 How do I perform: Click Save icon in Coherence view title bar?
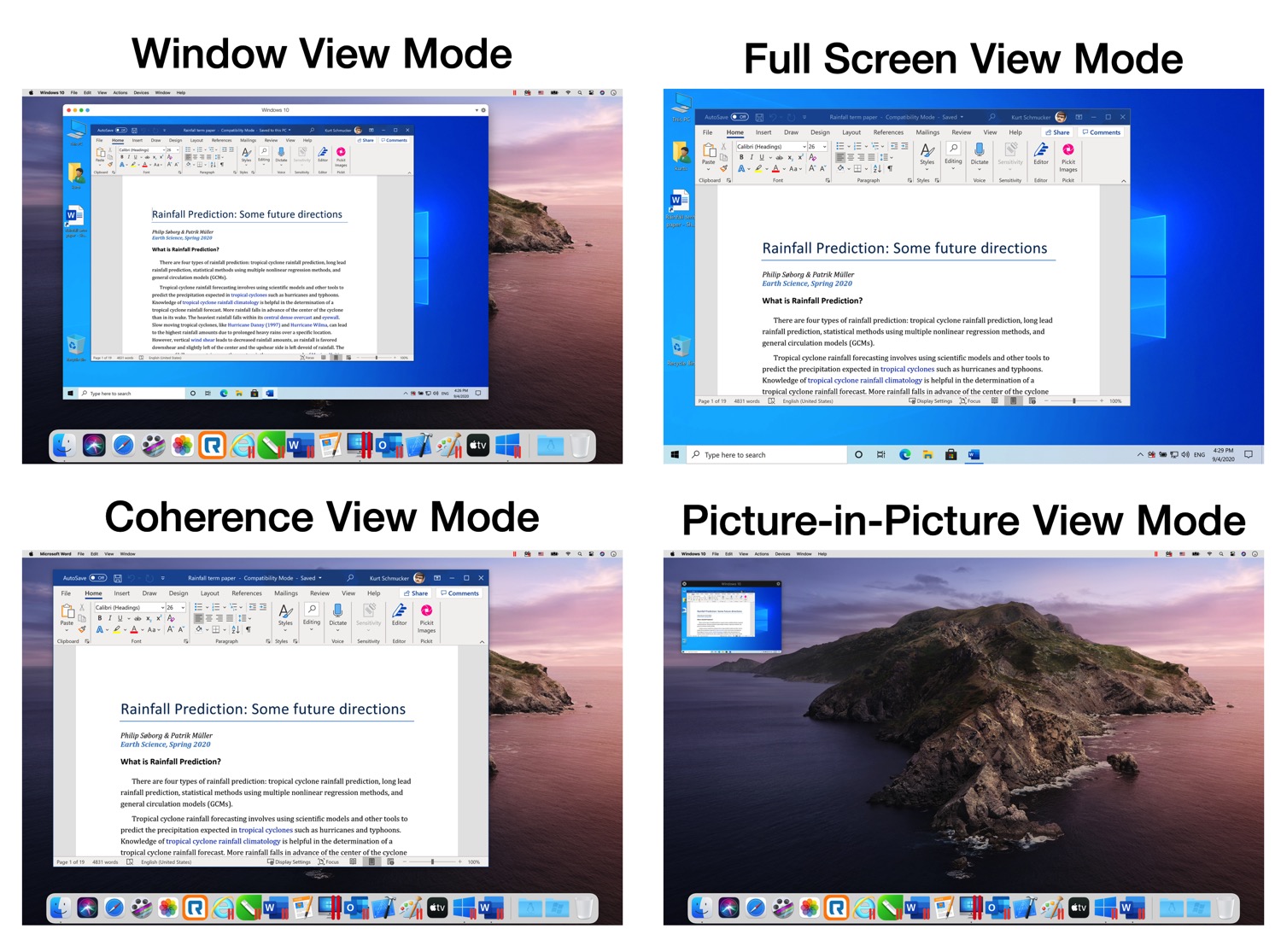(x=118, y=578)
